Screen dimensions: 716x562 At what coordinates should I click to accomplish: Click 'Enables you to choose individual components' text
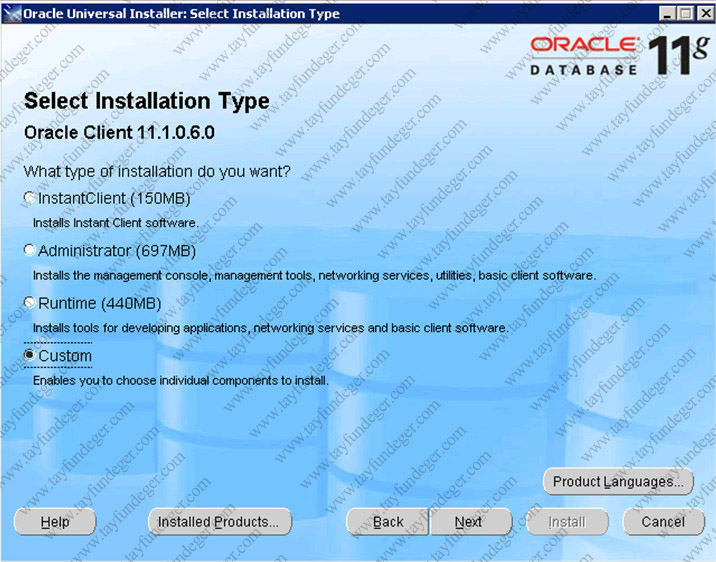pos(181,380)
